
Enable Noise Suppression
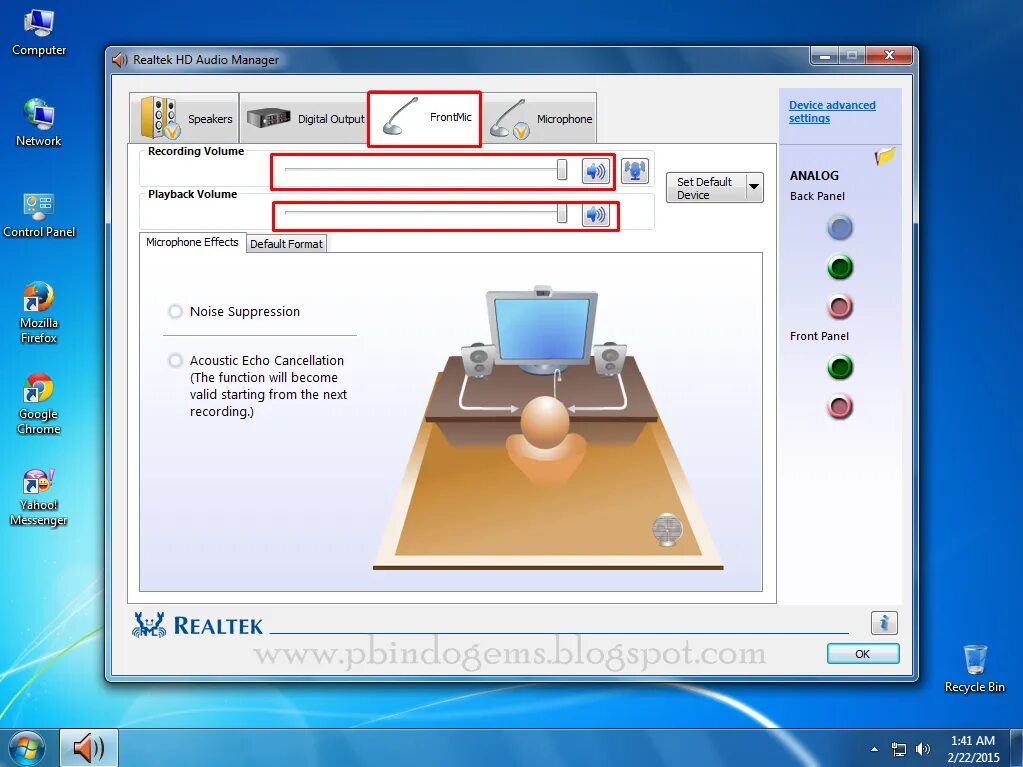pyautogui.click(x=176, y=311)
